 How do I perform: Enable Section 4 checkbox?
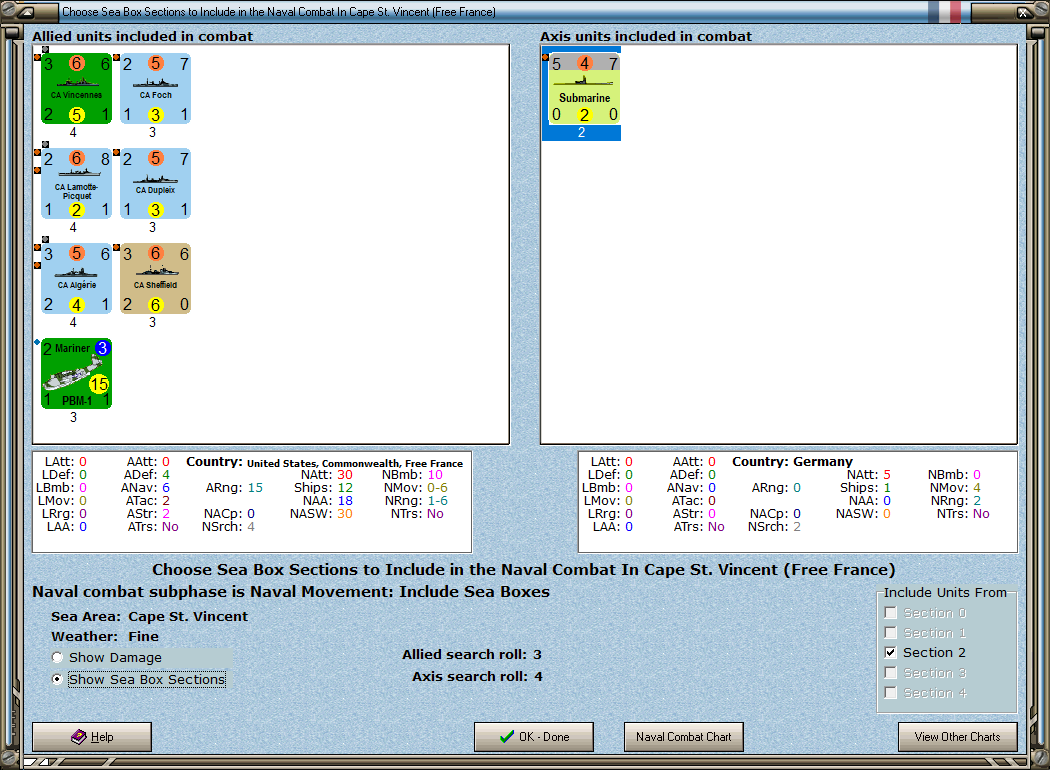pos(891,693)
